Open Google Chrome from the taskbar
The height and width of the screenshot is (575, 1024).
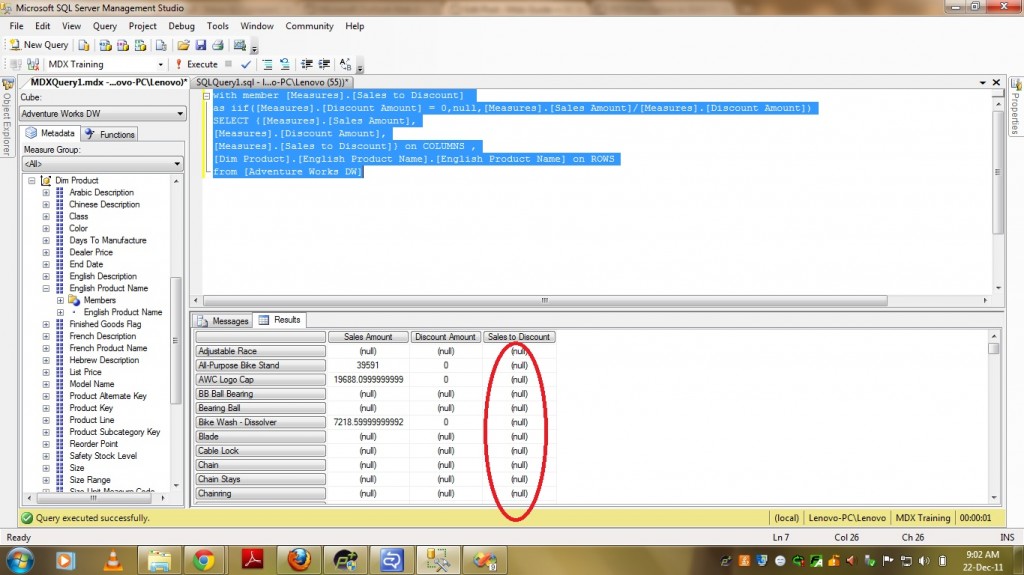coord(204,559)
